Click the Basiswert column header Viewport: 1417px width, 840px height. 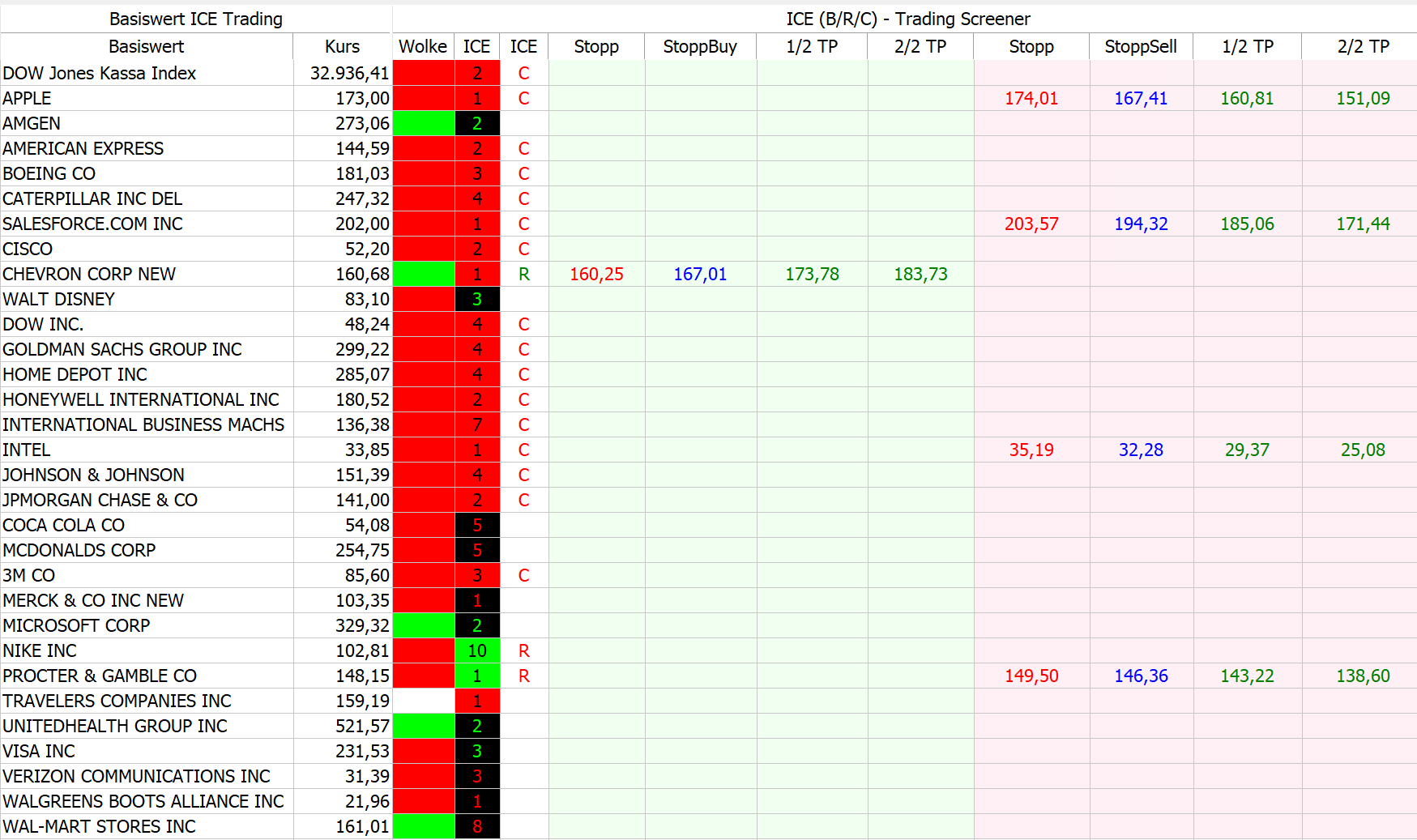coord(146,46)
